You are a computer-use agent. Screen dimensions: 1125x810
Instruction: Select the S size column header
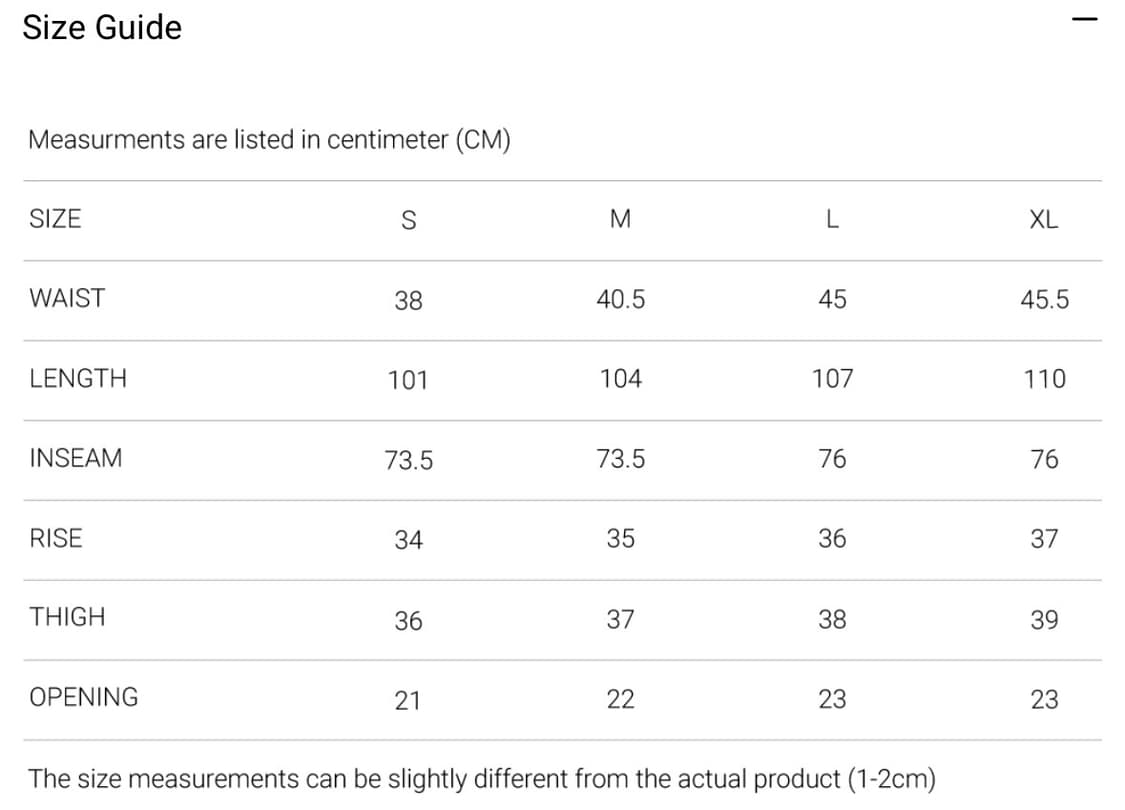pos(408,220)
